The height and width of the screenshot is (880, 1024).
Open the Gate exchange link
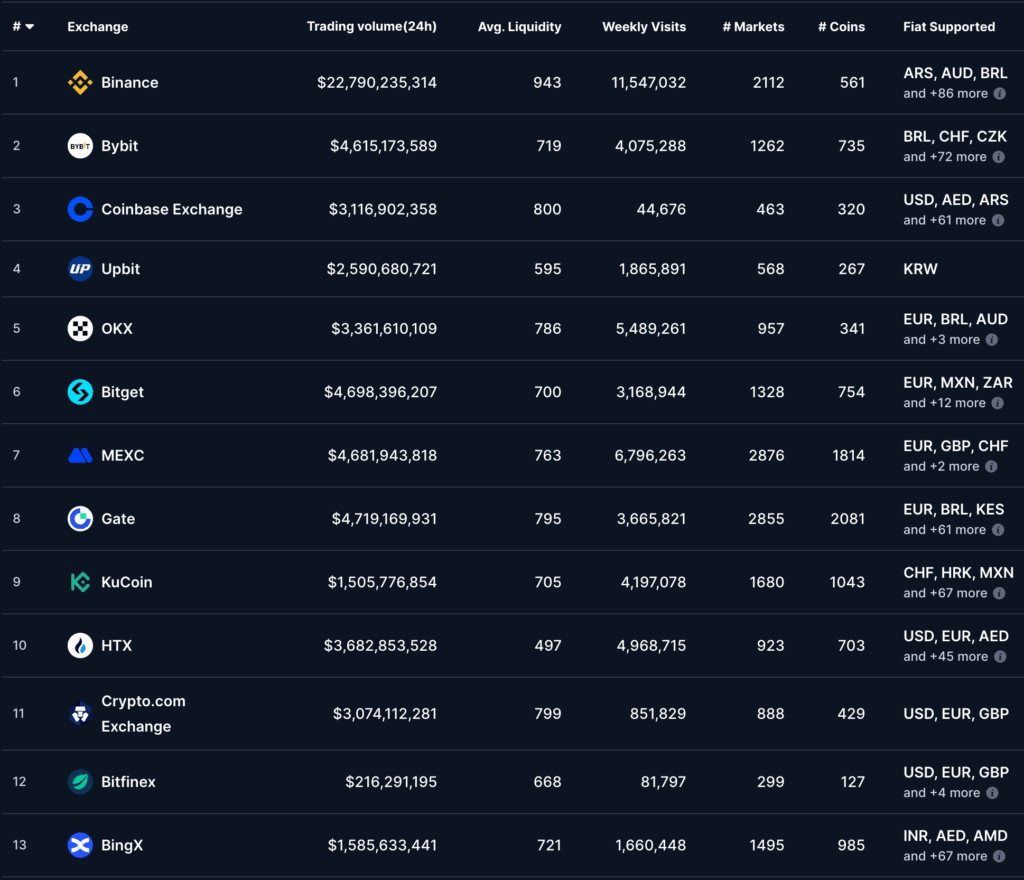coord(118,518)
